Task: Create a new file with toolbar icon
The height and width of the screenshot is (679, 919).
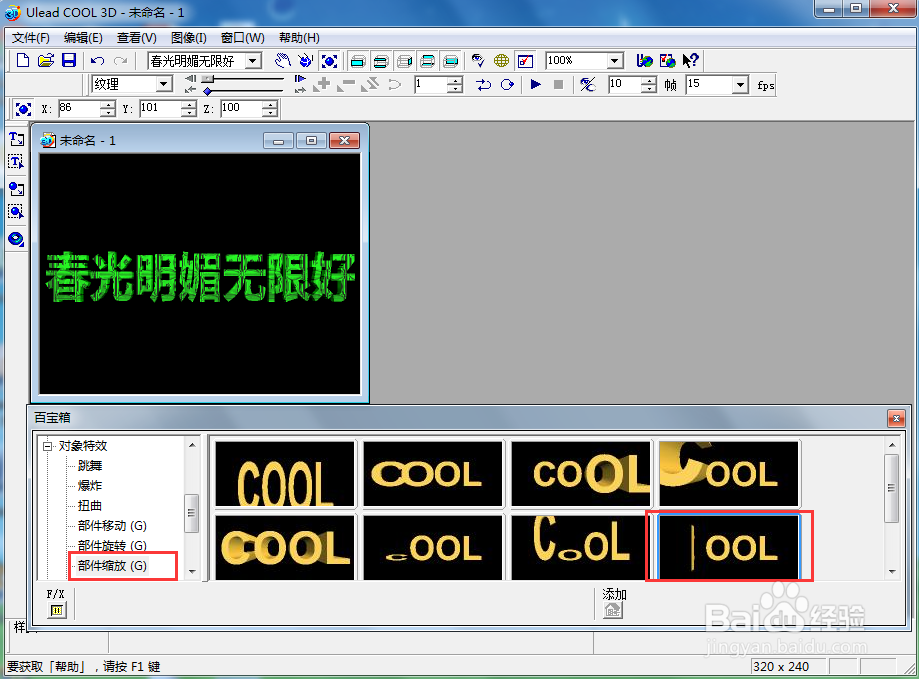Action: [x=23, y=60]
